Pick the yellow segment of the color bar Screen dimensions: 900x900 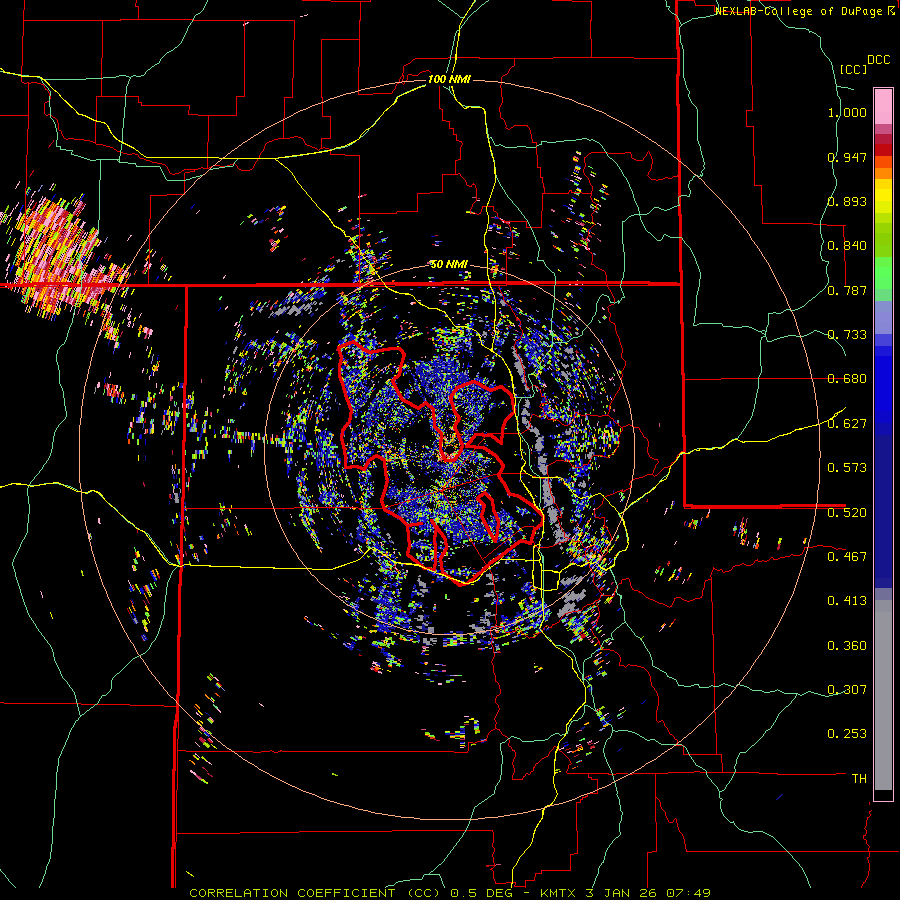883,197
